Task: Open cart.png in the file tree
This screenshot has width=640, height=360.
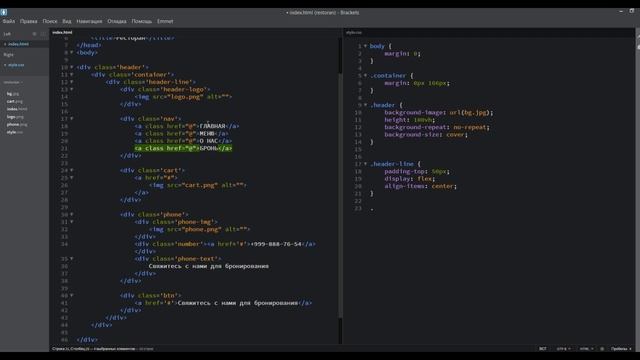Action: coord(15,101)
